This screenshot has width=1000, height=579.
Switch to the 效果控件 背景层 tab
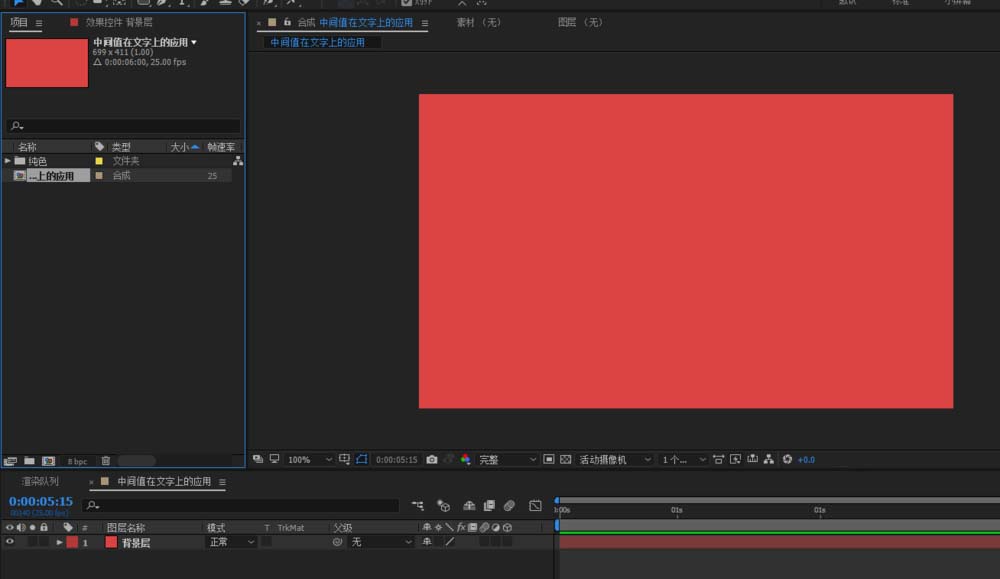118,22
